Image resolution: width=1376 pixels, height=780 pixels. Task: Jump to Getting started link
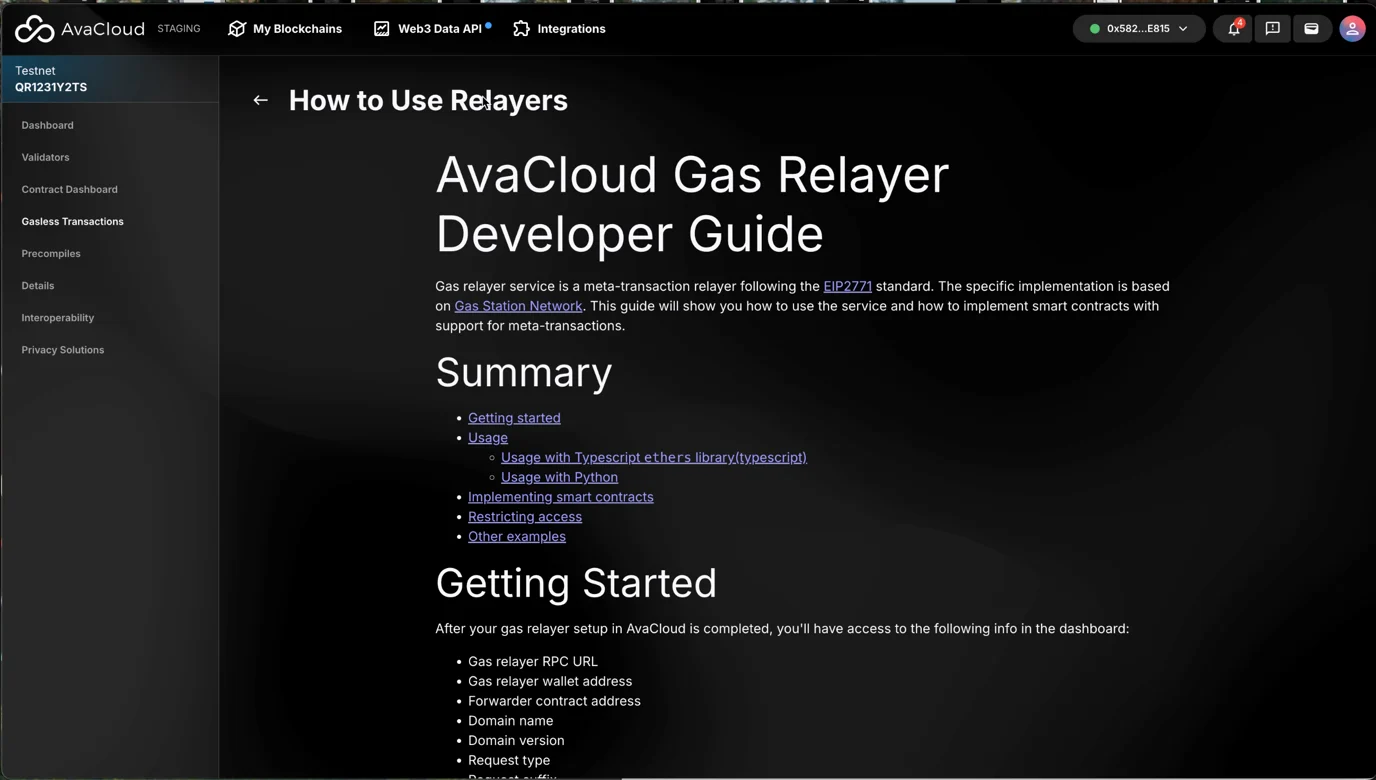point(514,418)
